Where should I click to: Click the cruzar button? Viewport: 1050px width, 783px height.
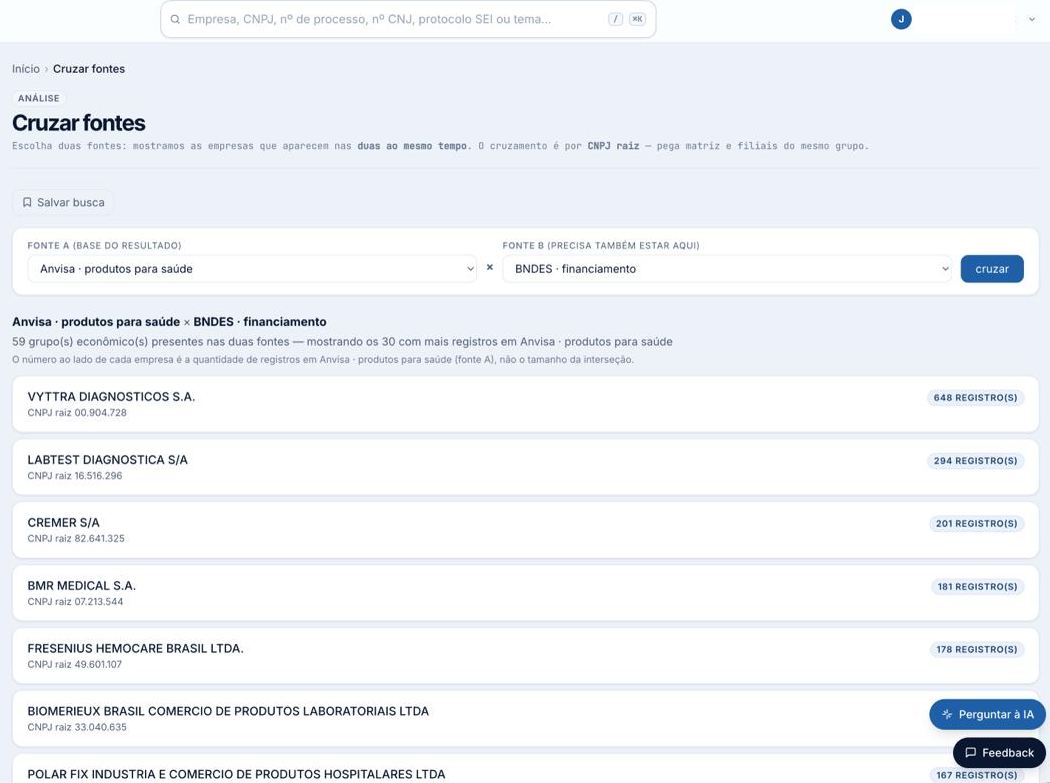992,269
